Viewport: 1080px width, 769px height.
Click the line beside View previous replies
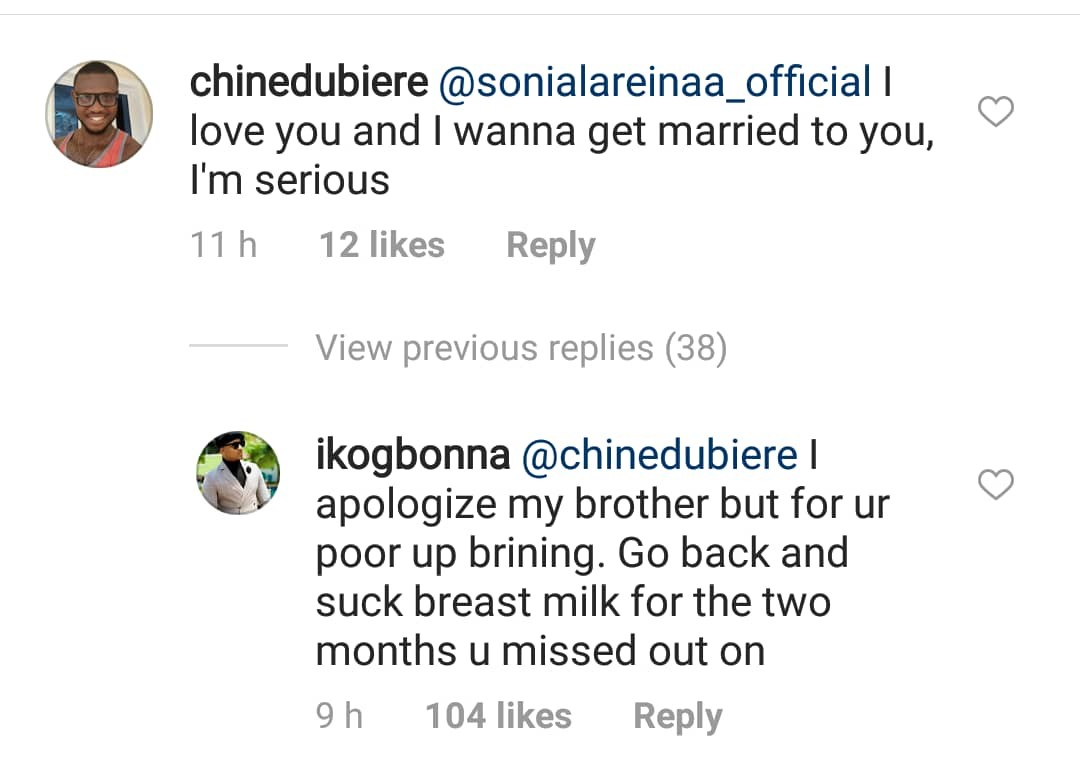238,348
